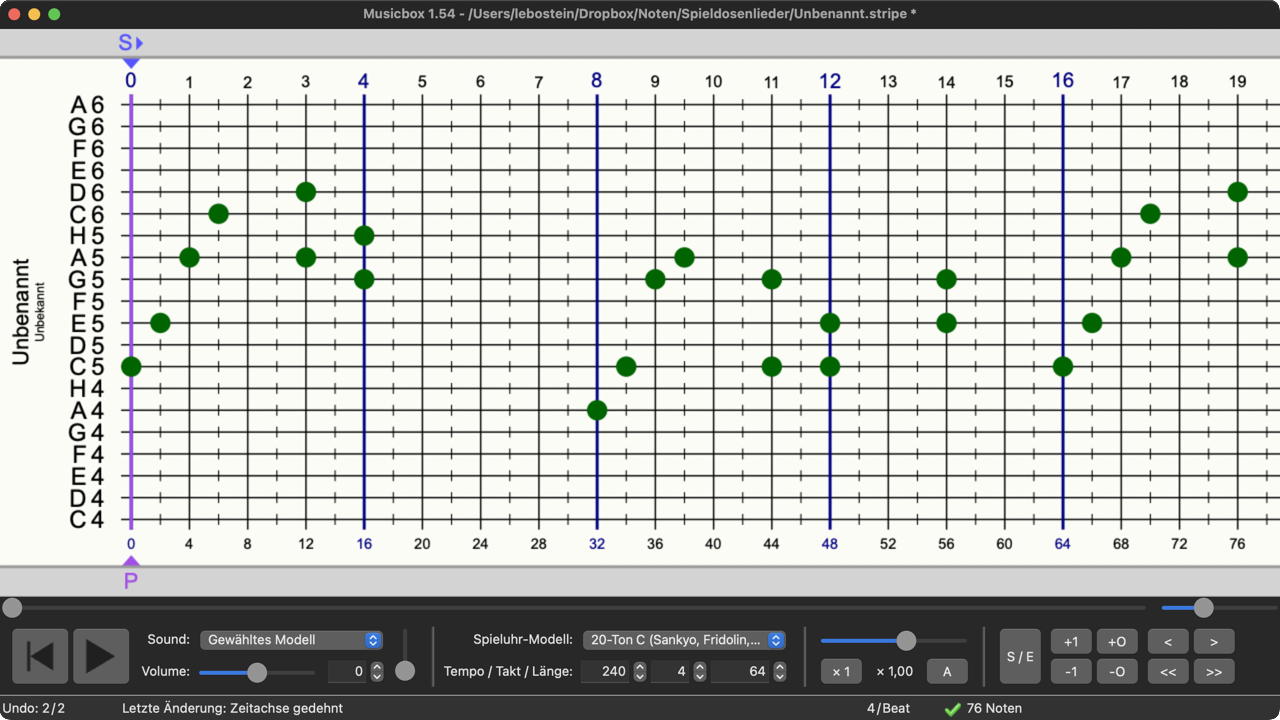The width and height of the screenshot is (1280, 720).
Task: Click the D6 note at beat 3
Action: [306, 192]
